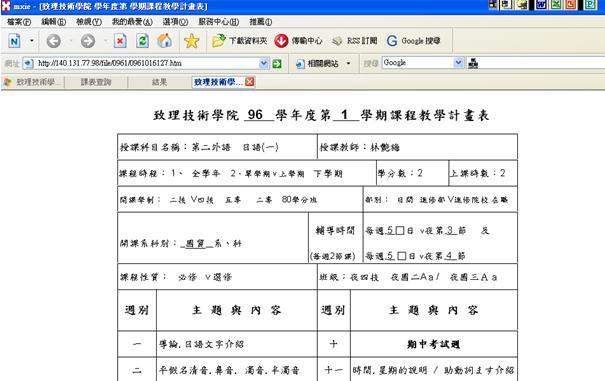This screenshot has width=605, height=381.
Task: Click the checkbox square in 每週5 第4節 row
Action: tap(402, 256)
